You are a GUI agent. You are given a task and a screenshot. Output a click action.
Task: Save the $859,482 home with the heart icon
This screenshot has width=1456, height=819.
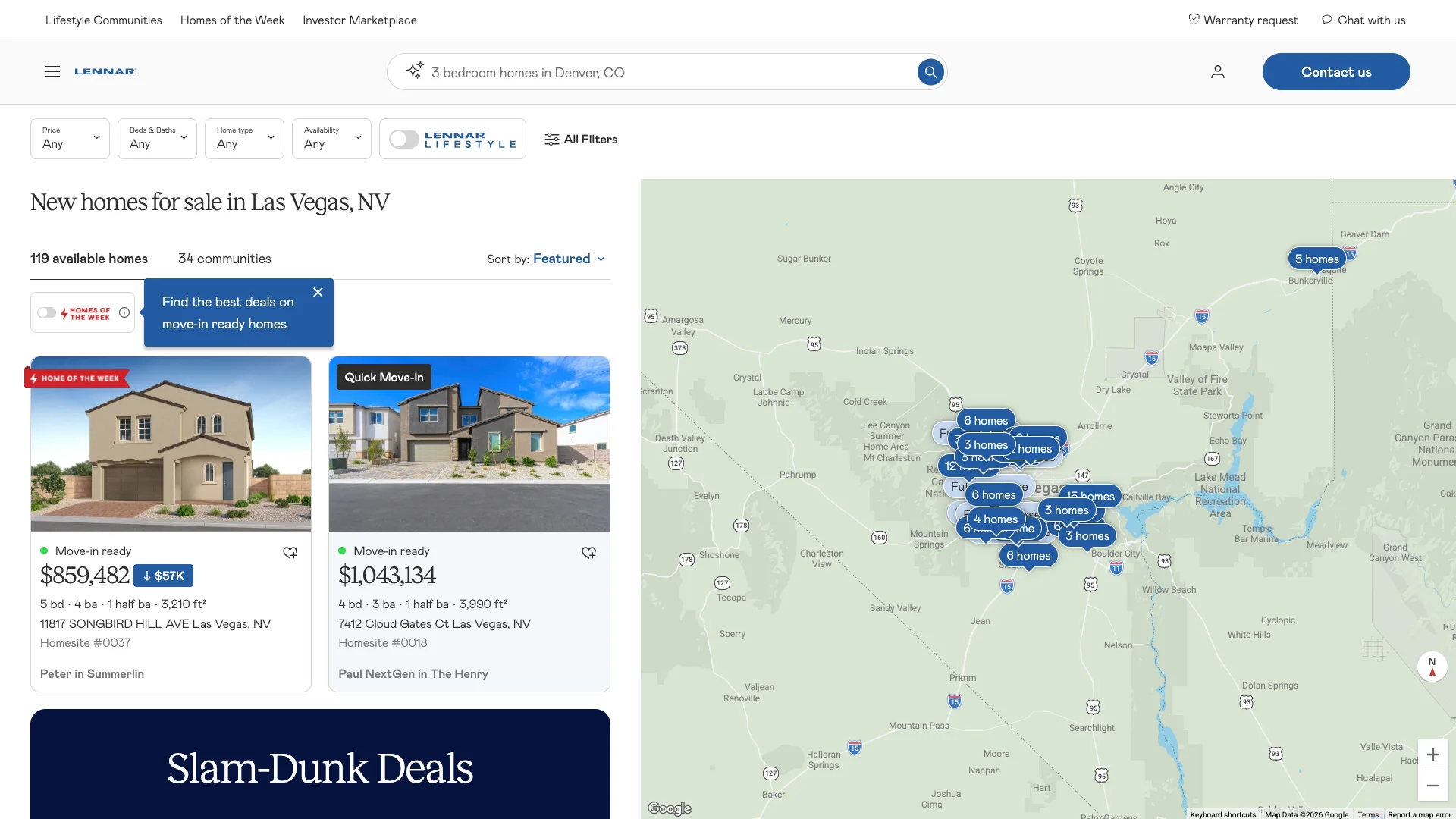coord(290,552)
